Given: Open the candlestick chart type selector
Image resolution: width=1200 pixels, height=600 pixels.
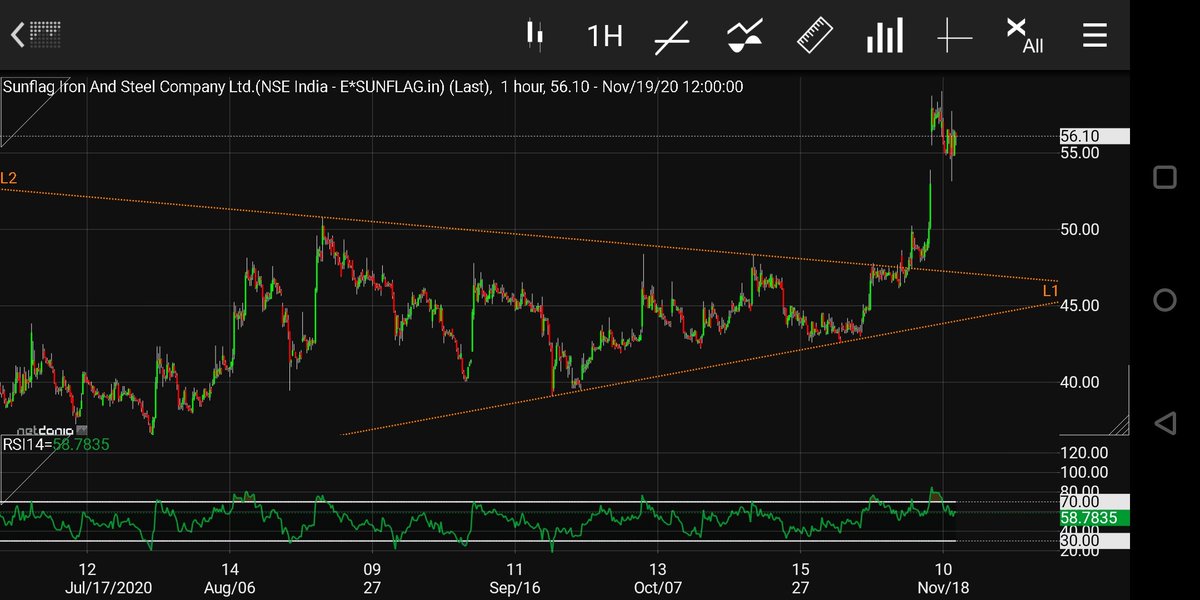Looking at the screenshot, I should point(534,36).
